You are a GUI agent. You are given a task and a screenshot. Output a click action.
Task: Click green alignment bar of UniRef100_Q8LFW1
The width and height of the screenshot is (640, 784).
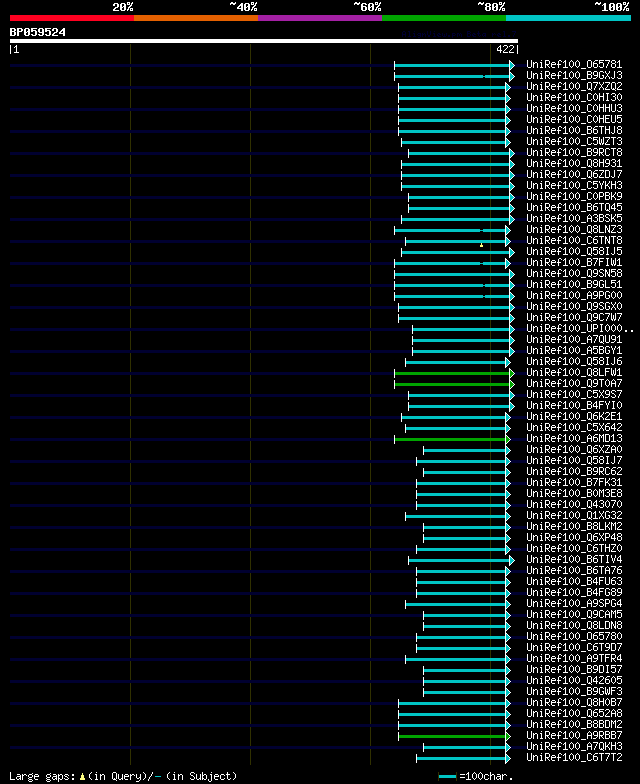click(452, 374)
